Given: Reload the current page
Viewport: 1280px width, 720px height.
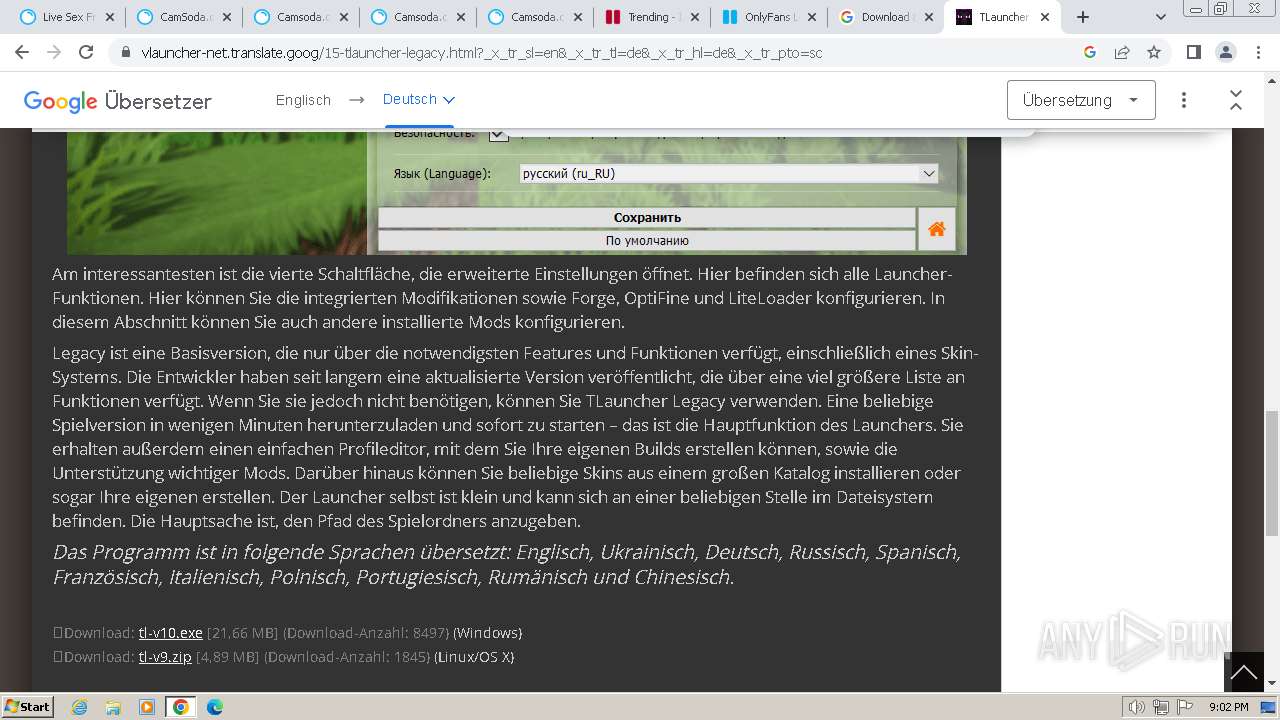Looking at the screenshot, I should click(86, 53).
